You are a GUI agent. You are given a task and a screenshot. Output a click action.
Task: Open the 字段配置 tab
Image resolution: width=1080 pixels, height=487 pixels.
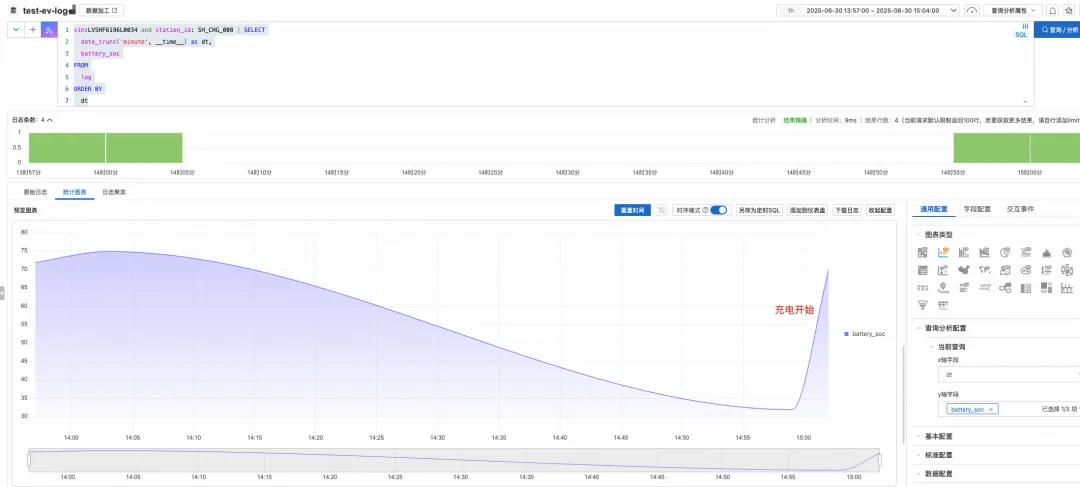point(977,209)
